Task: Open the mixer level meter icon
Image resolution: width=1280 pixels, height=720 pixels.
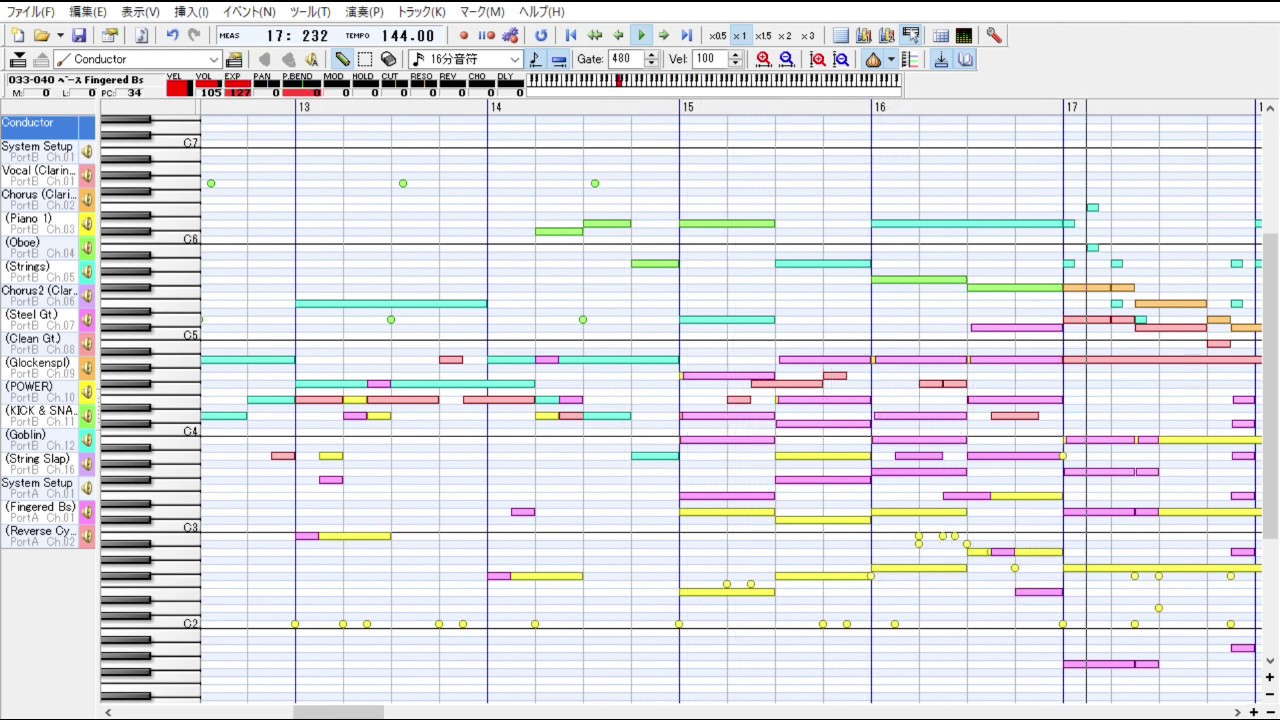Action: [x=964, y=35]
